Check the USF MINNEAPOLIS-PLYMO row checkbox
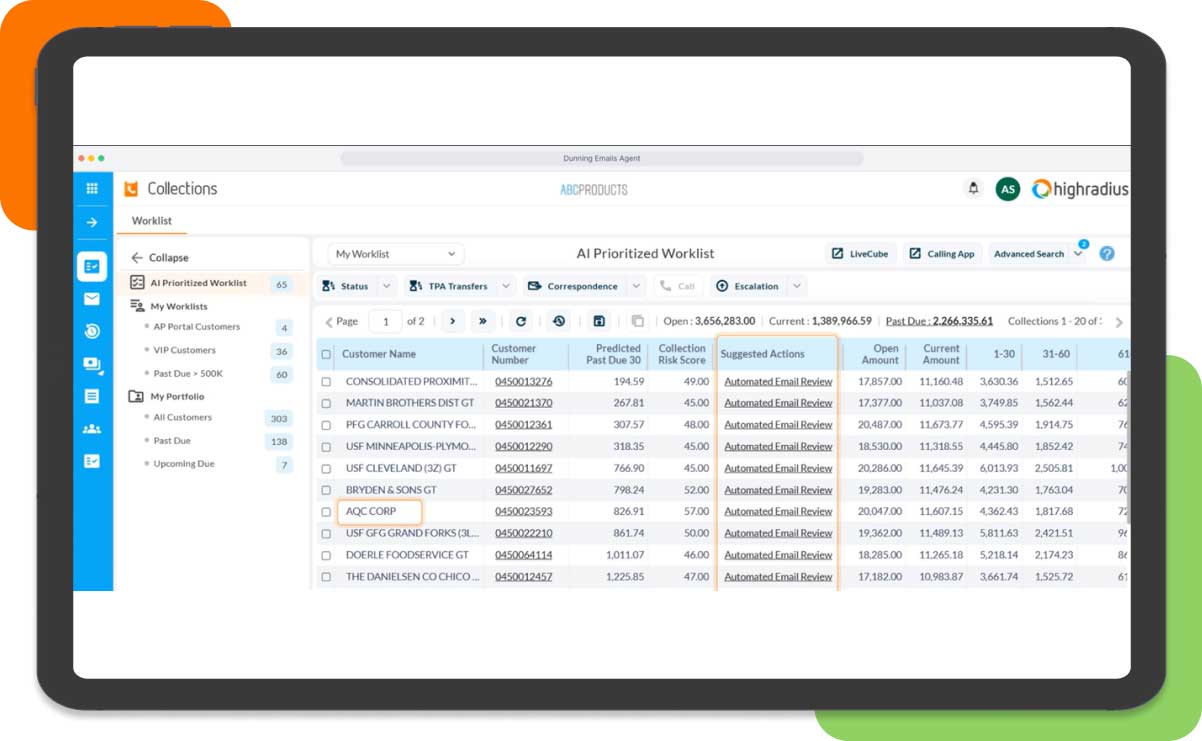Viewport: 1202px width, 741px height. pos(326,447)
